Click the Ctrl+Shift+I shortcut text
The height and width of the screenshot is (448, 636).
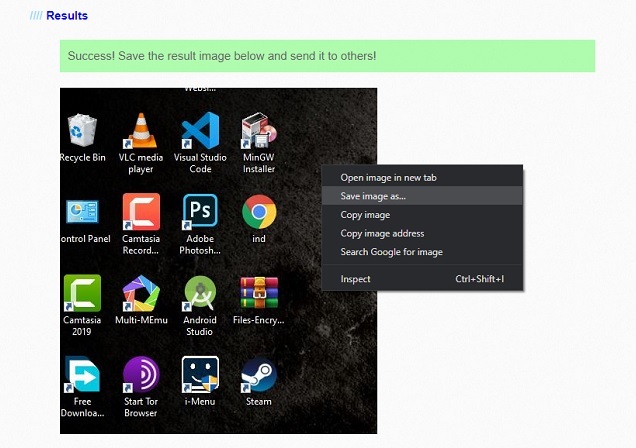tap(479, 279)
